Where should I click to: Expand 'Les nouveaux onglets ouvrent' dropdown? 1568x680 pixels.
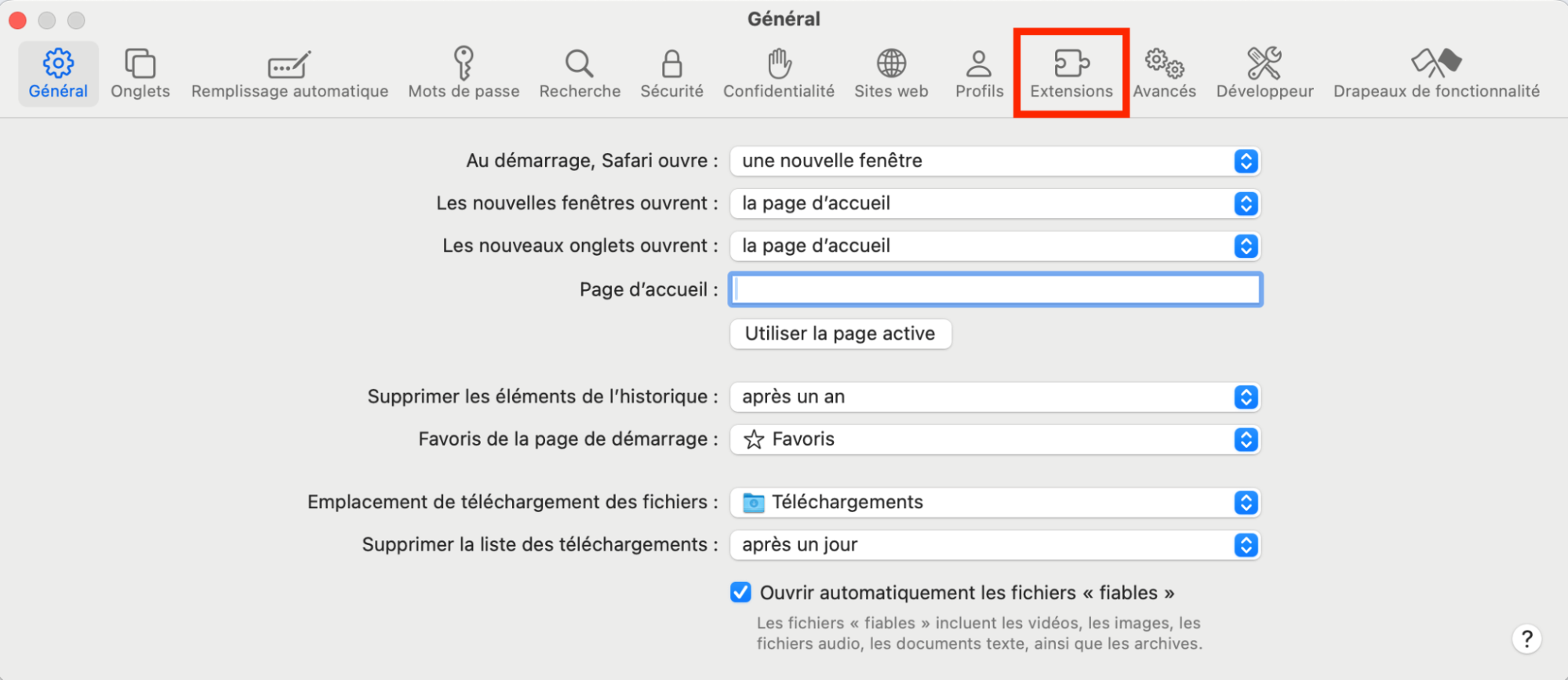995,245
